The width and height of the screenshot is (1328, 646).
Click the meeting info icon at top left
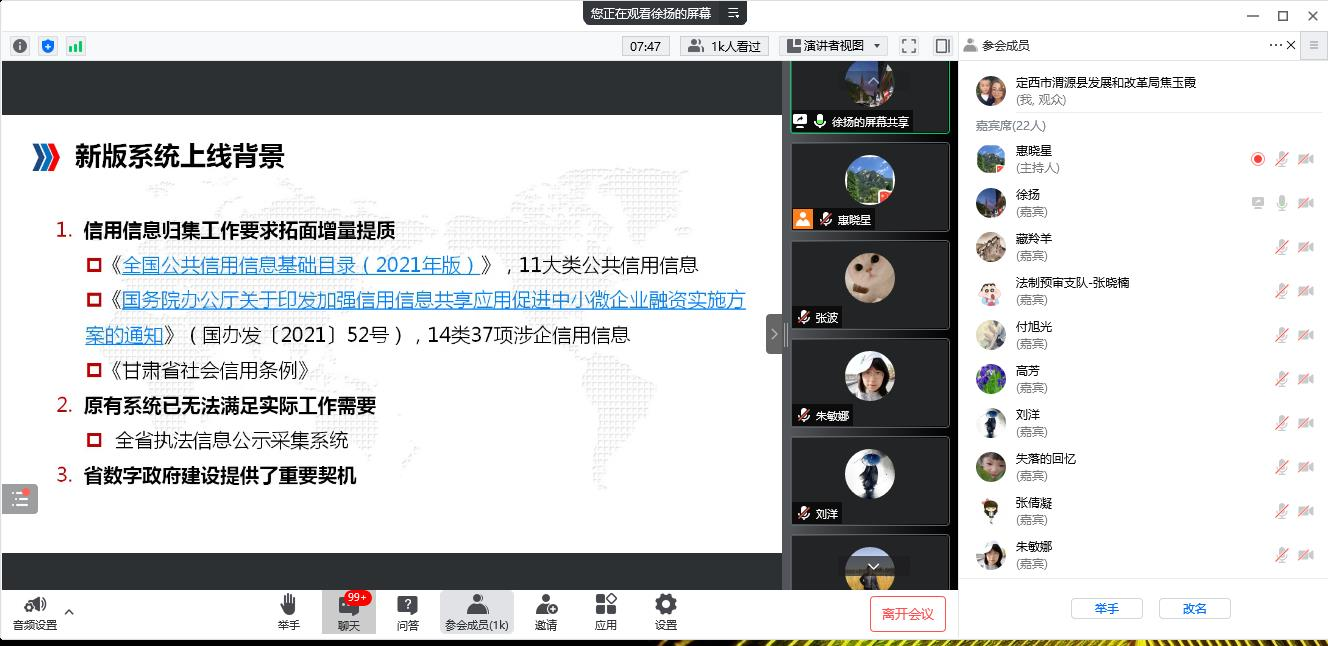pyautogui.click(x=20, y=46)
